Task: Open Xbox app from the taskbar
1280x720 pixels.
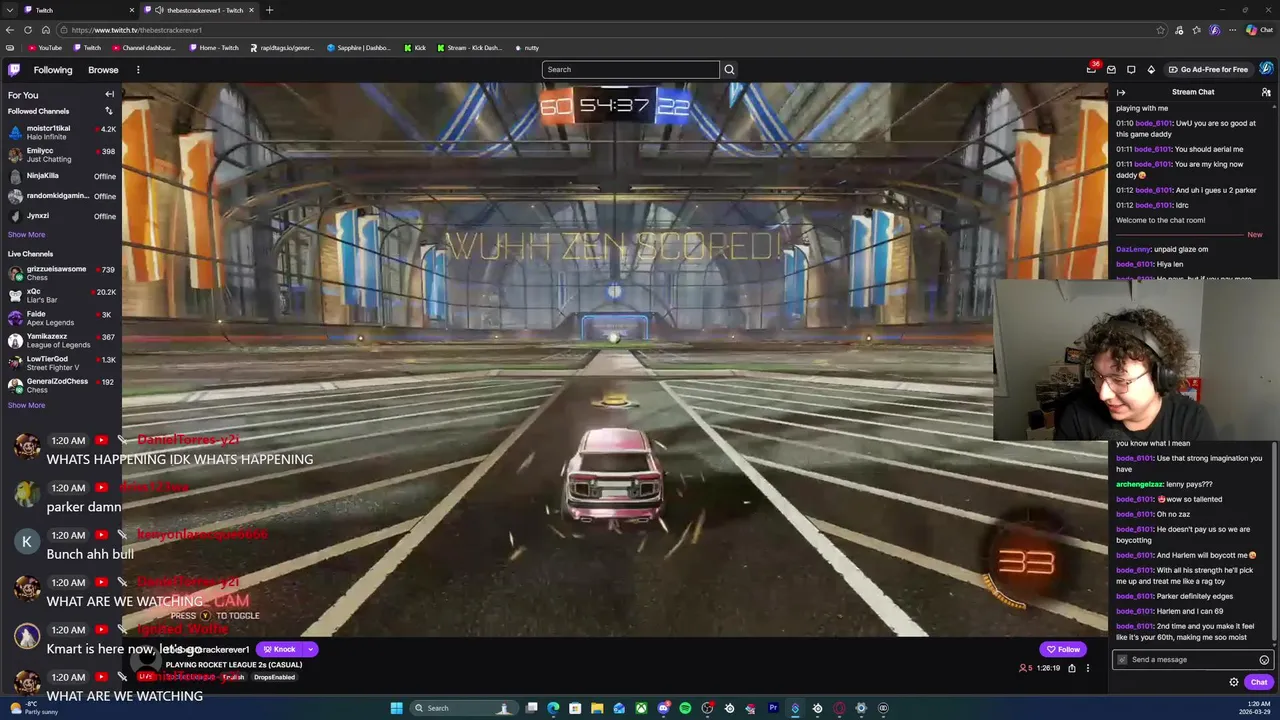Action: point(641,708)
